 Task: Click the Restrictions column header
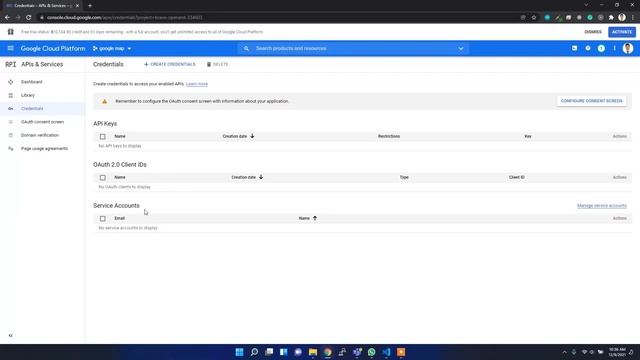coord(389,136)
